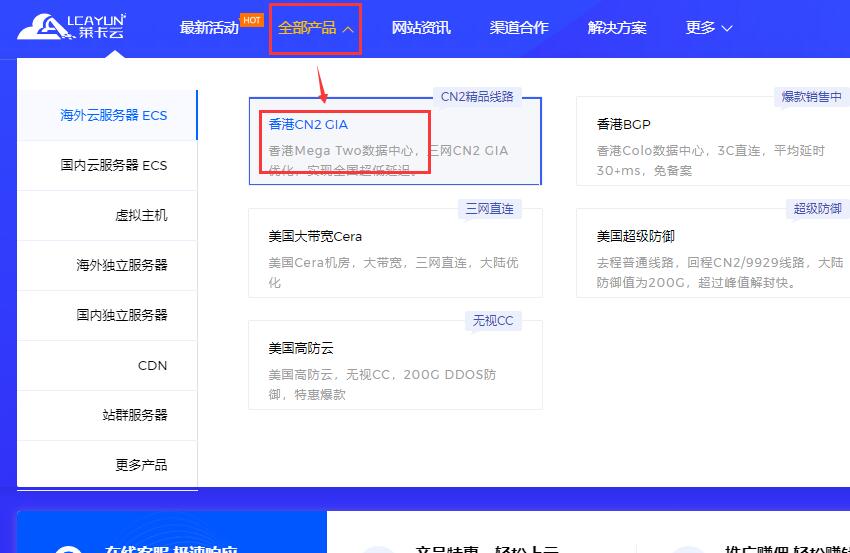The image size is (850, 553).
Task: Select 虚拟主机 category
Action: pos(107,215)
